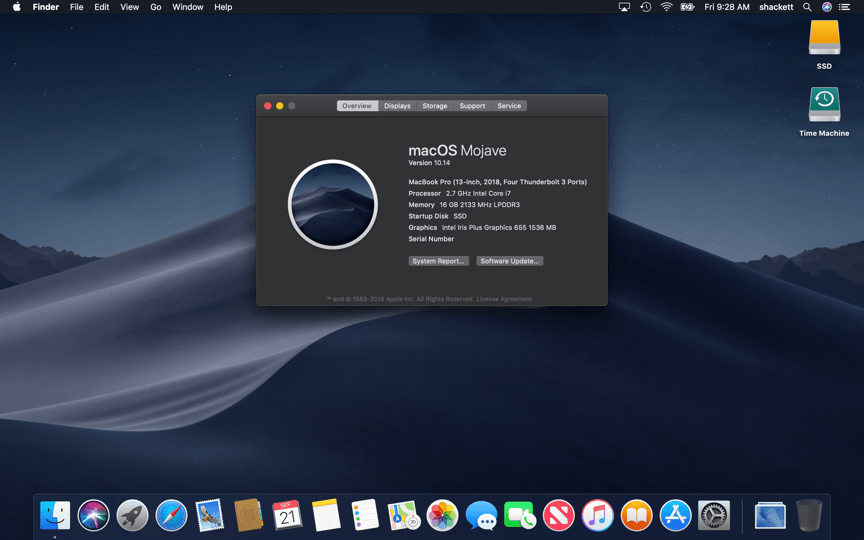Open Wi-Fi status menu

(667, 7)
